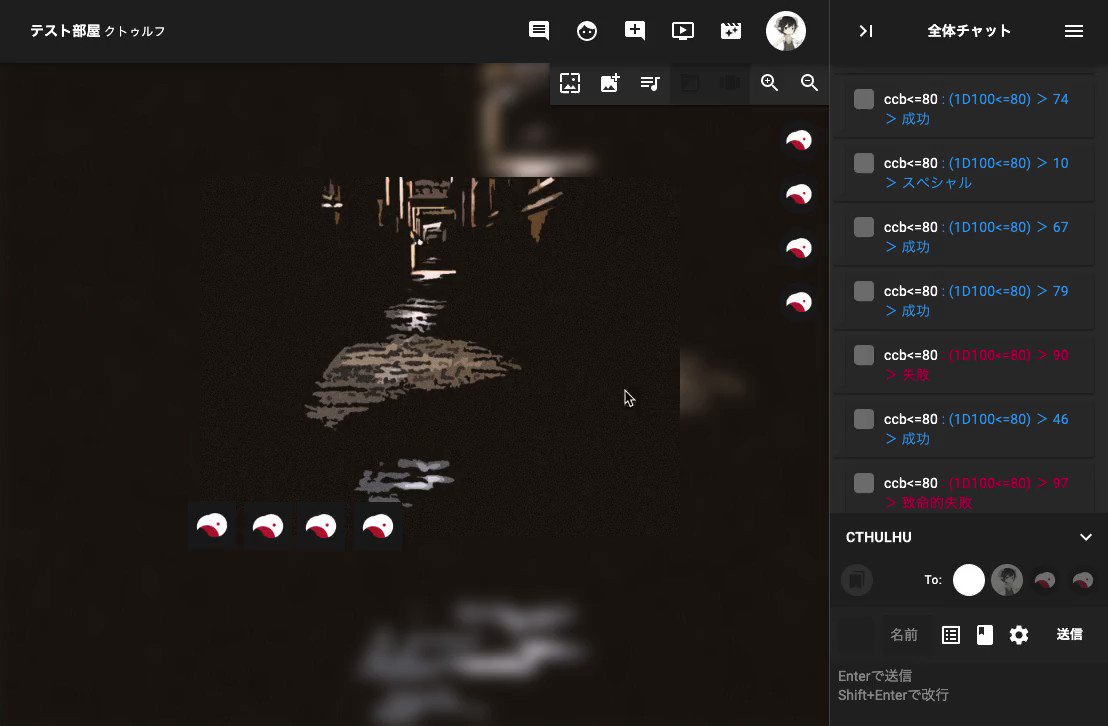1108x726 pixels.
Task: Select lowest bird token in right column
Action: click(x=799, y=302)
